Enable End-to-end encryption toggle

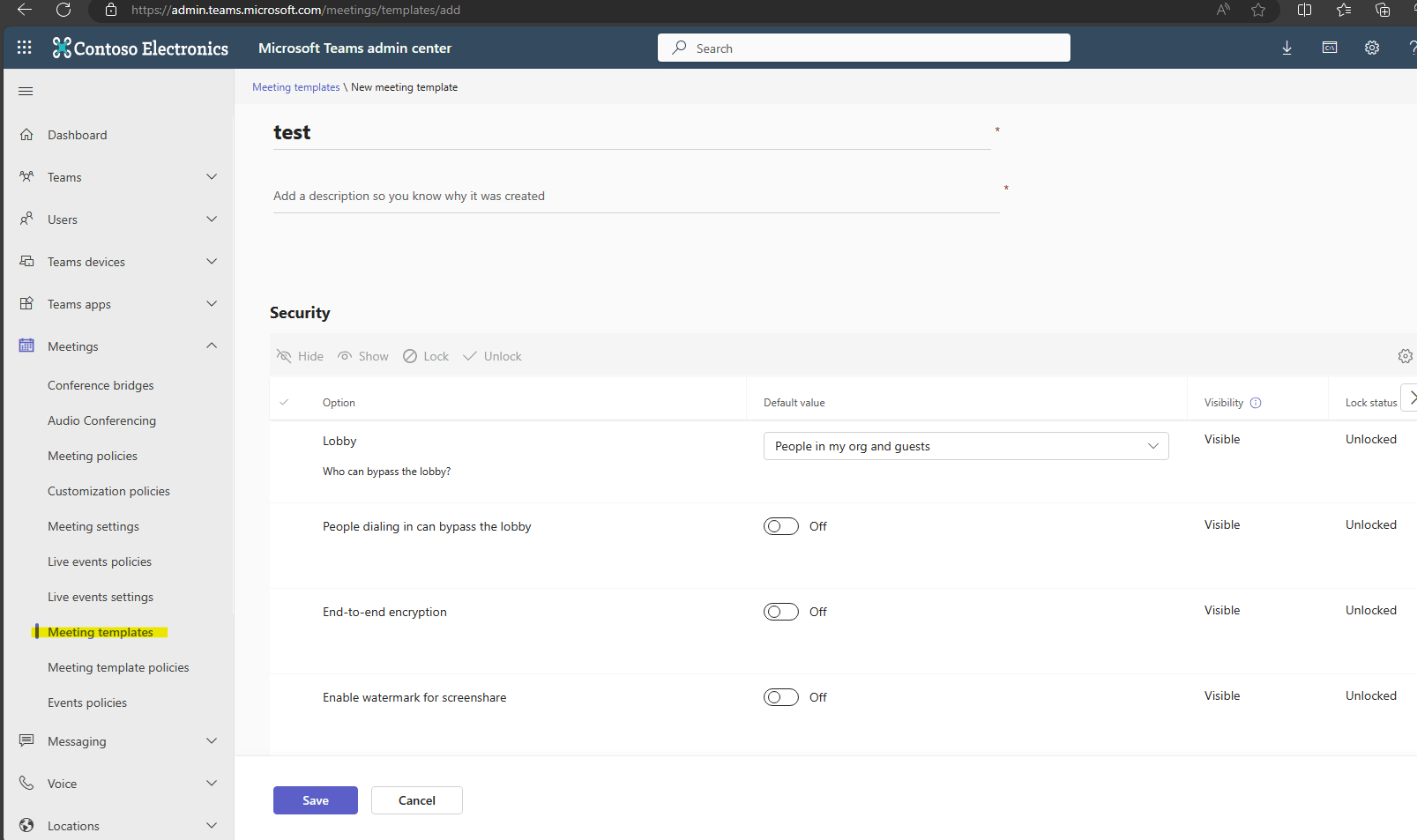pyautogui.click(x=780, y=612)
